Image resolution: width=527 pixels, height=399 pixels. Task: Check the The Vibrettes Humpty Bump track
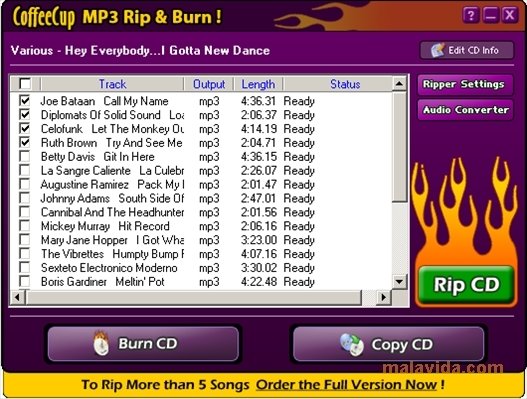point(25,253)
